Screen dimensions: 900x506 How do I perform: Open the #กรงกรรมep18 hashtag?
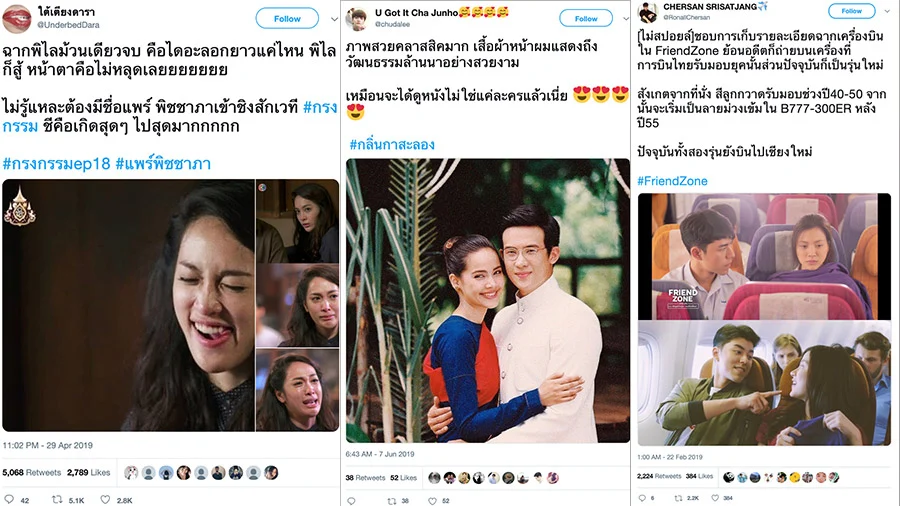click(56, 164)
